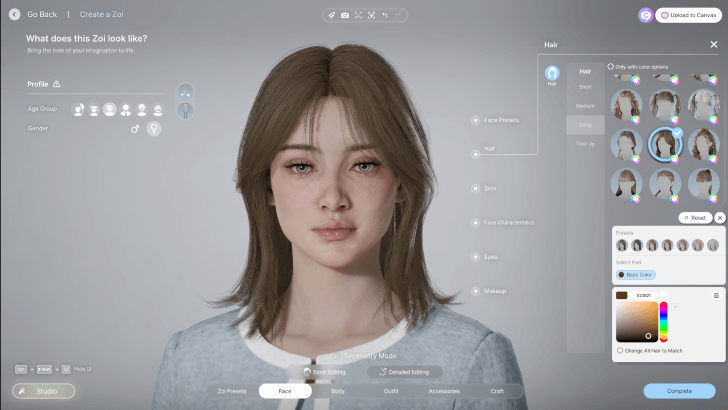Select the Hair category icon
This screenshot has height=410, width=728.
point(551,73)
